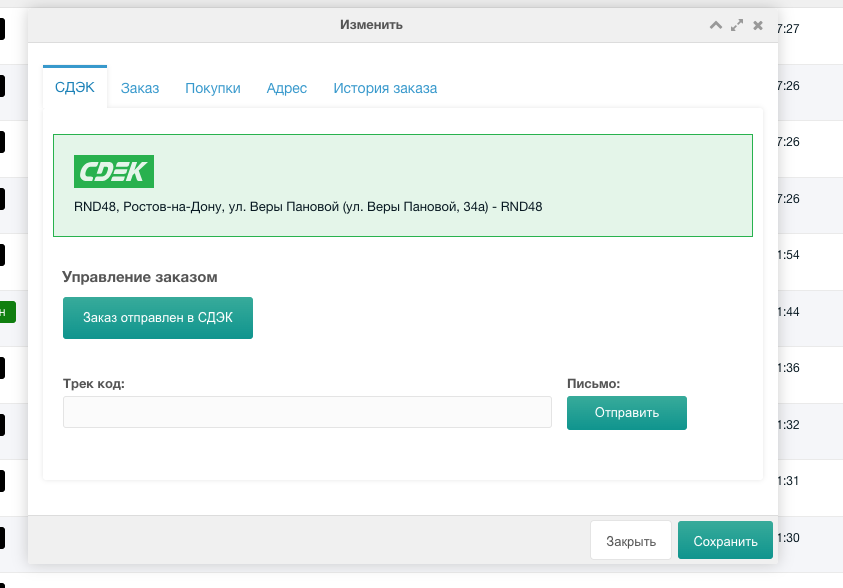Save changes with the Сохранить button

725,541
